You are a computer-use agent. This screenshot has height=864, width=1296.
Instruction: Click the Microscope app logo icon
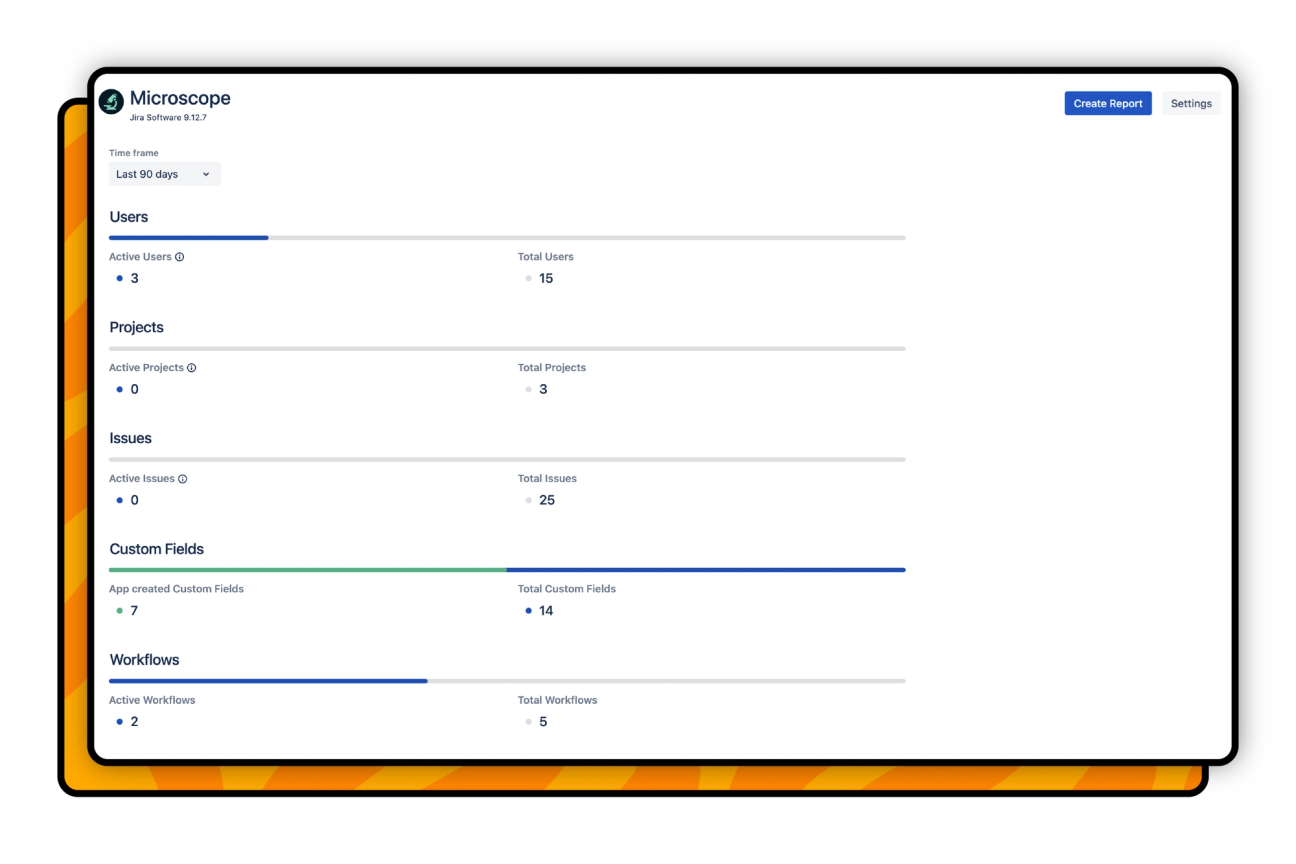pos(110,101)
